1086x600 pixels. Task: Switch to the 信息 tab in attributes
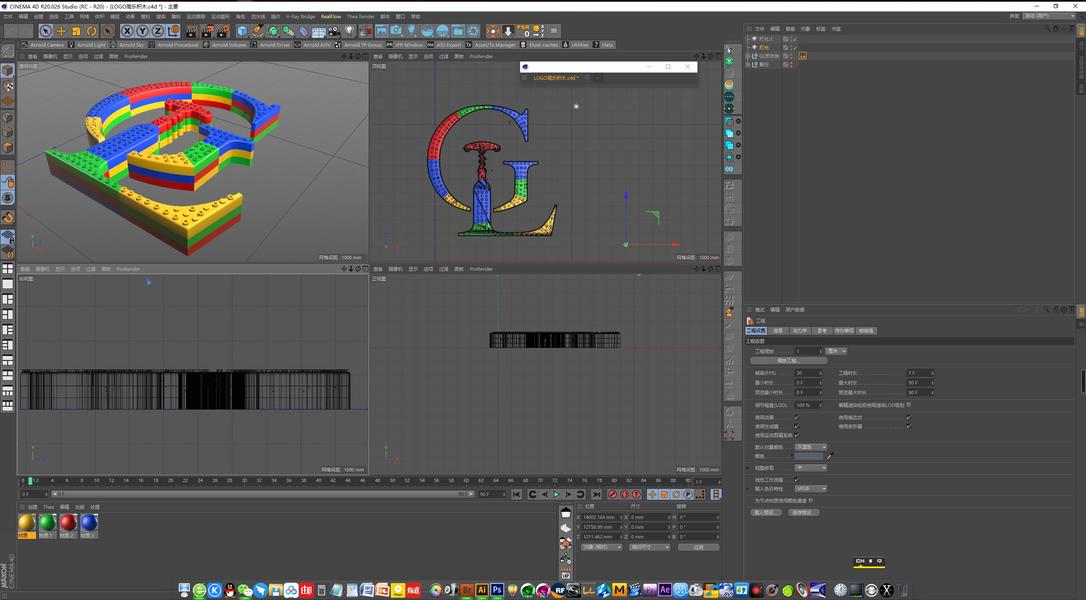pyautogui.click(x=778, y=330)
